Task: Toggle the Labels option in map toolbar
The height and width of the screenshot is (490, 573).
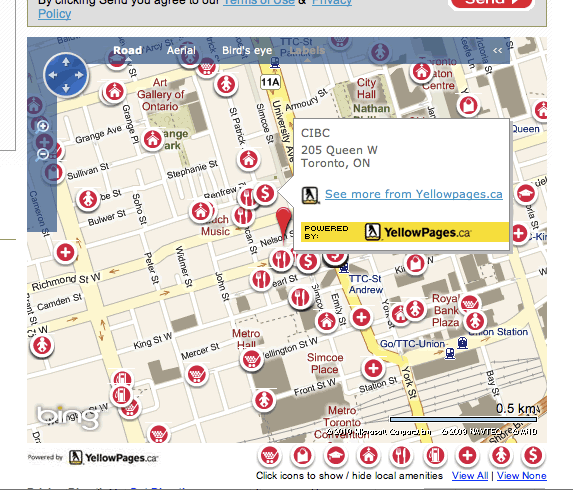Action: pyautogui.click(x=307, y=50)
